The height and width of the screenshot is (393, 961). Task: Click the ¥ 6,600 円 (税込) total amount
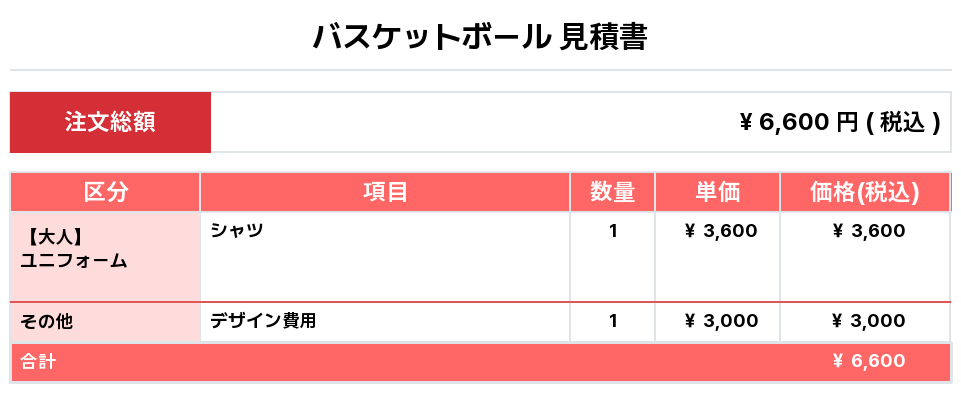pos(840,122)
